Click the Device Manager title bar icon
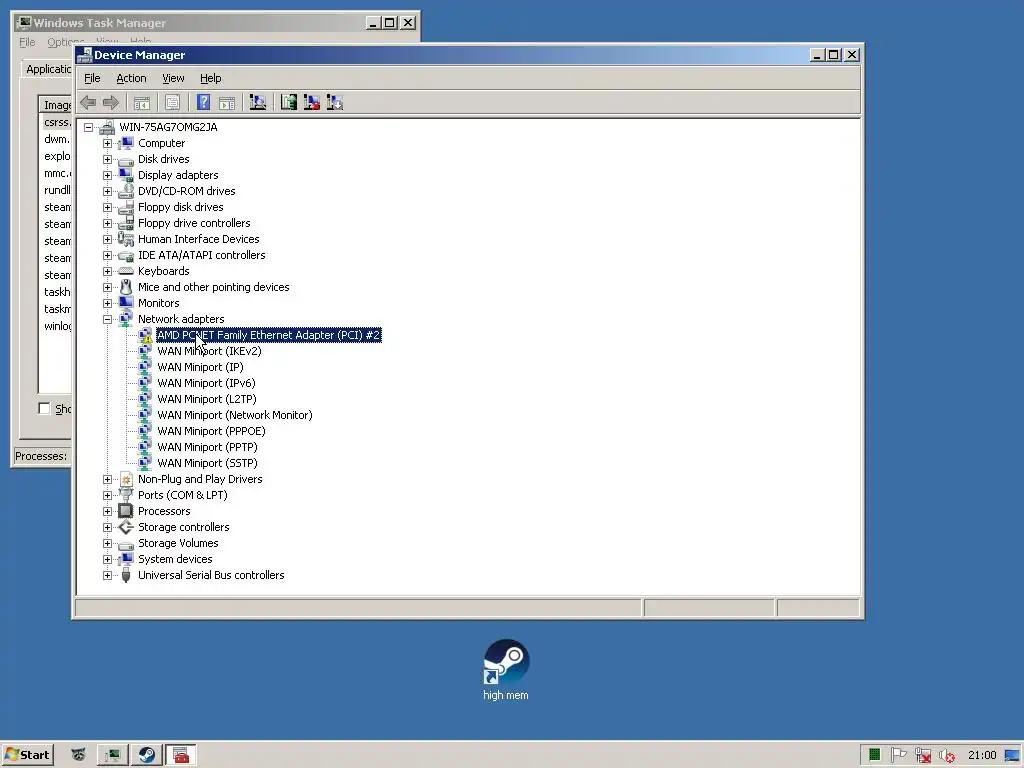Screen dimensions: 1024x768 84,55
